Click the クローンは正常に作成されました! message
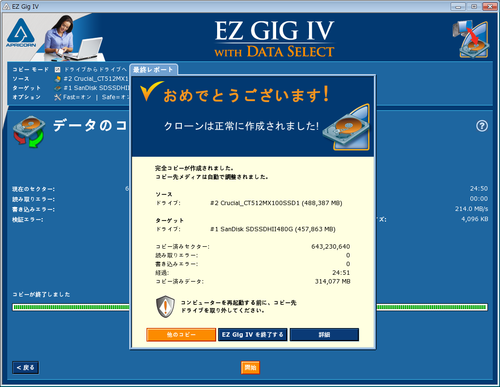 coord(241,126)
